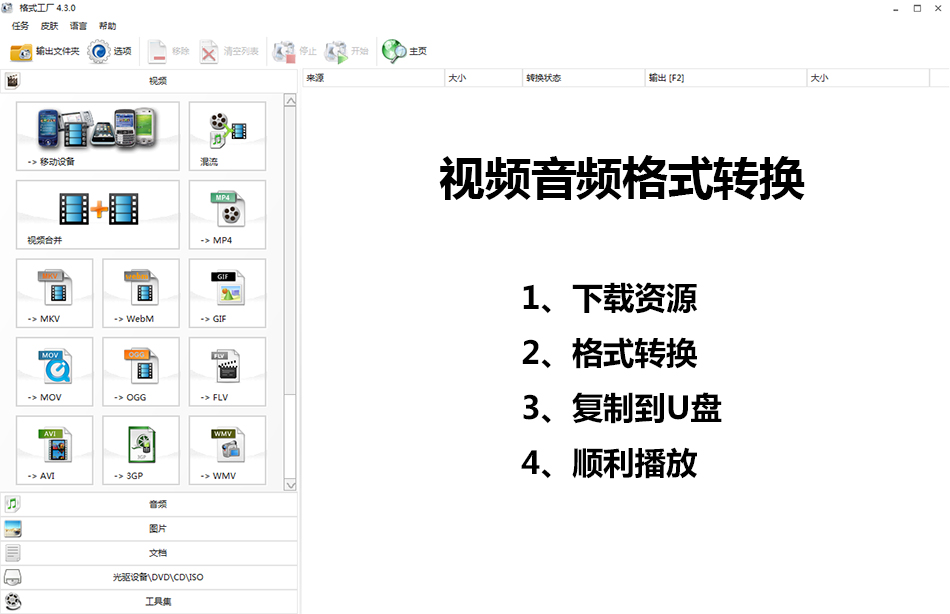Sort by 转换状态 status column header

584,78
